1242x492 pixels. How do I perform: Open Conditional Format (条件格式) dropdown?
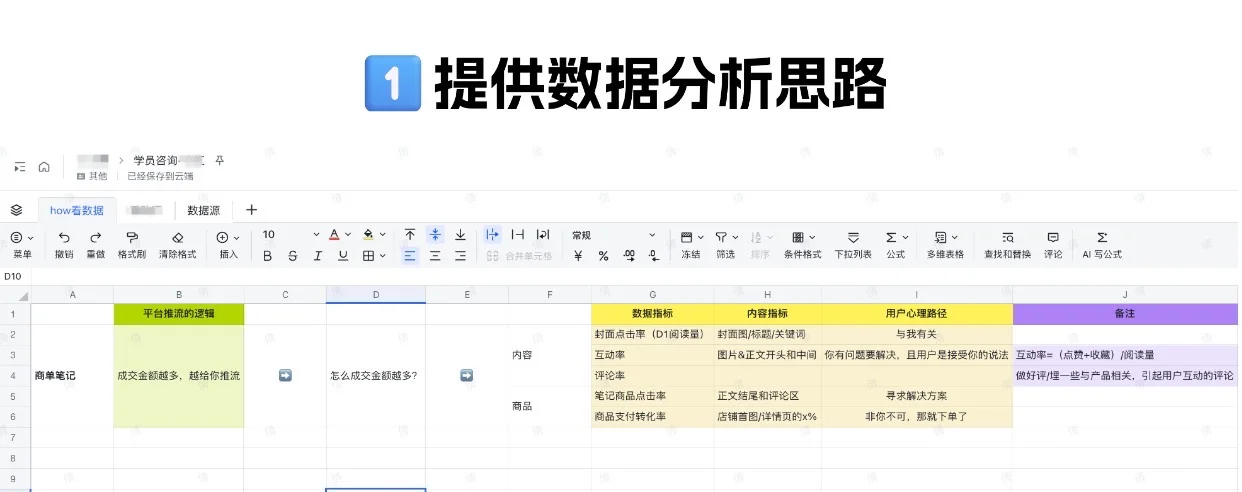click(802, 244)
